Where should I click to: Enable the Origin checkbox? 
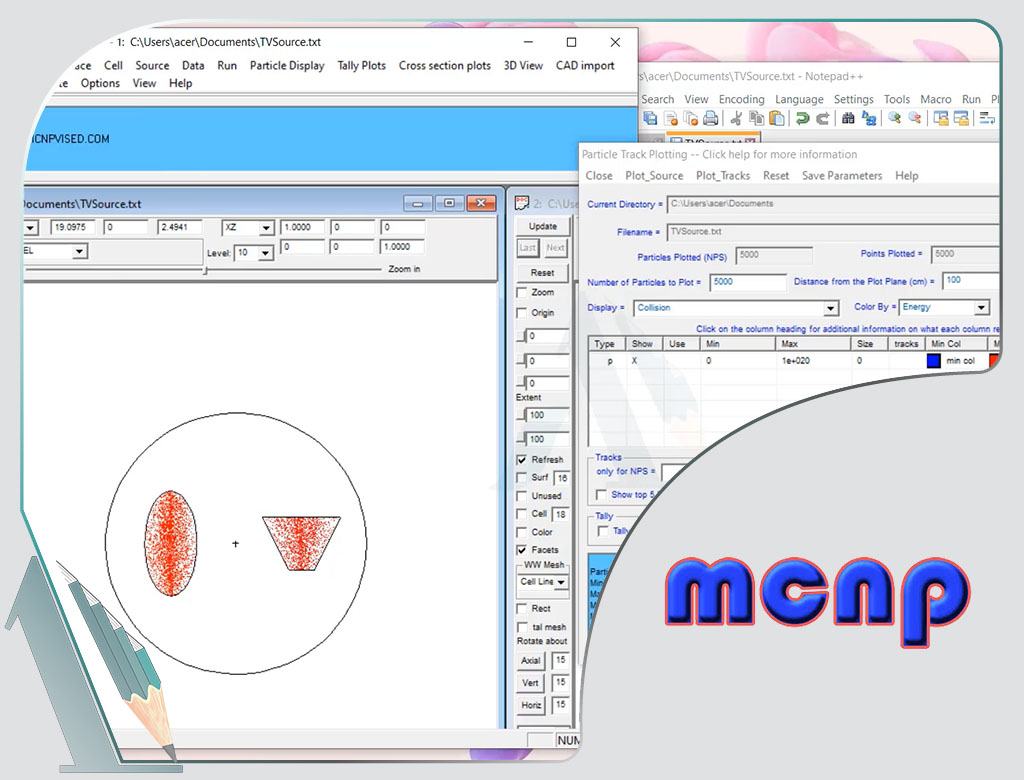(522, 313)
